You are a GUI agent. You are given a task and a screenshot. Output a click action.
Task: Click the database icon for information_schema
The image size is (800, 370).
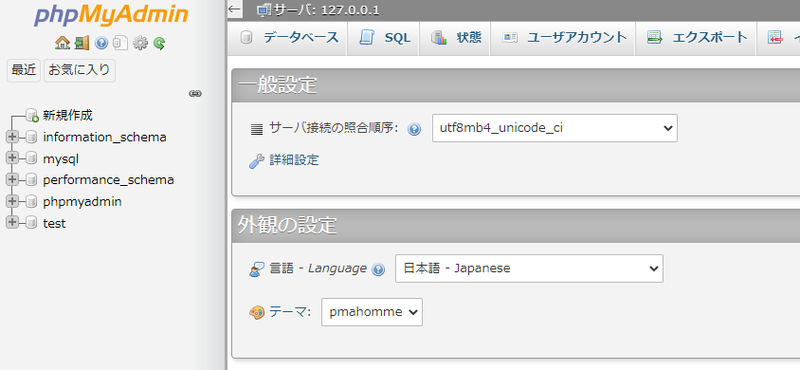31,137
